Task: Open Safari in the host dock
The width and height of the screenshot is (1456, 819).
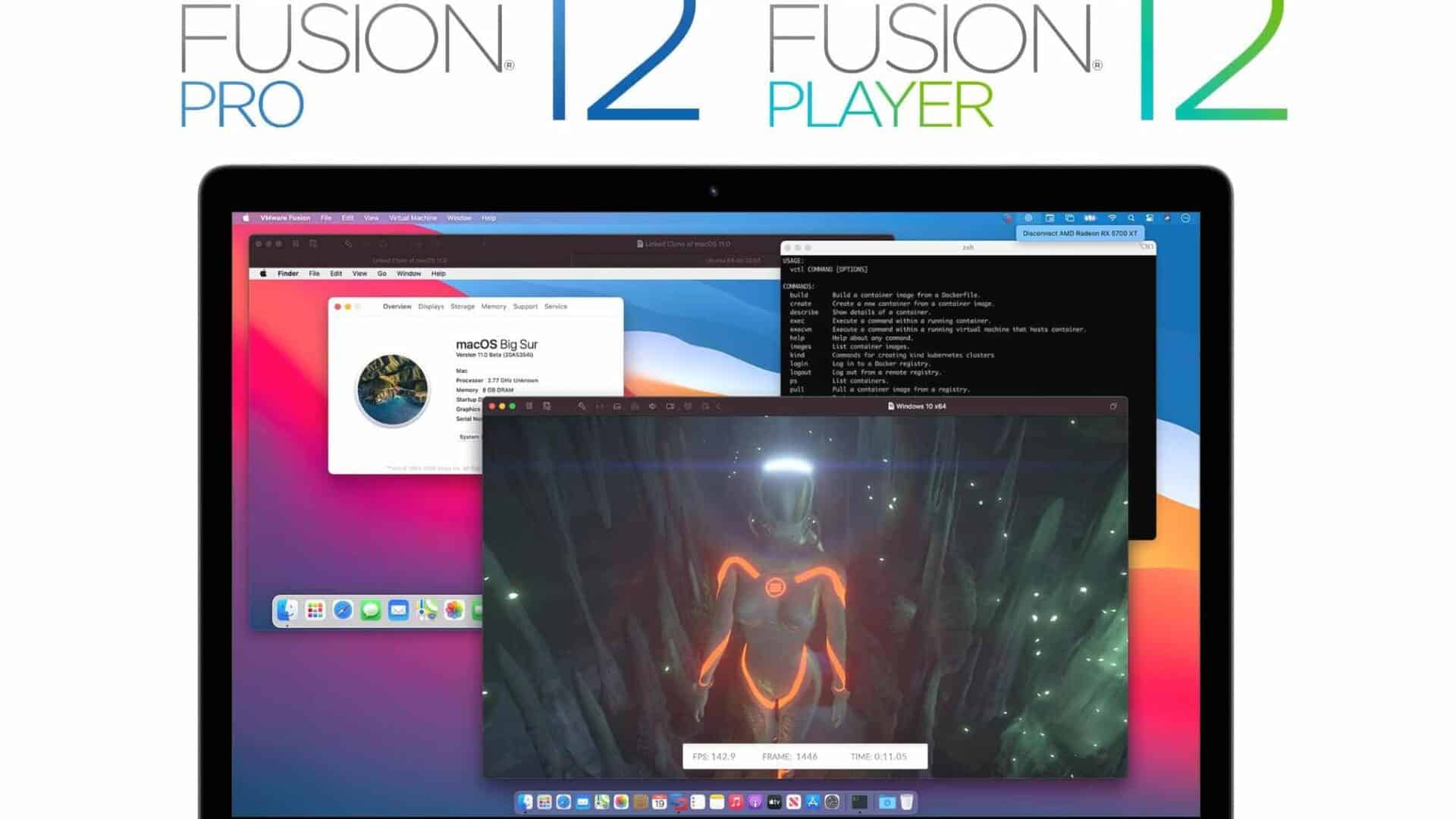Action: pos(563,802)
